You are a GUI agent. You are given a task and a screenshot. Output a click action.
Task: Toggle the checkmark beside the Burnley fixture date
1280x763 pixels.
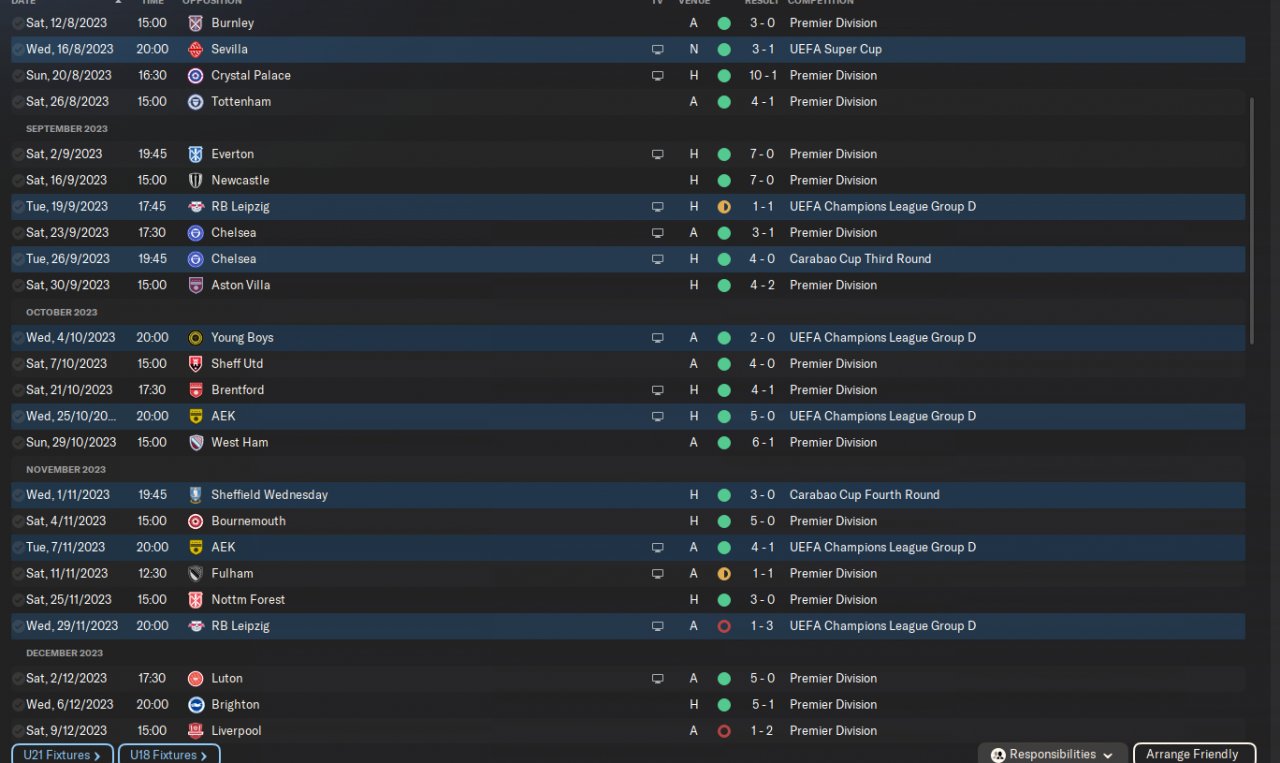tap(18, 23)
